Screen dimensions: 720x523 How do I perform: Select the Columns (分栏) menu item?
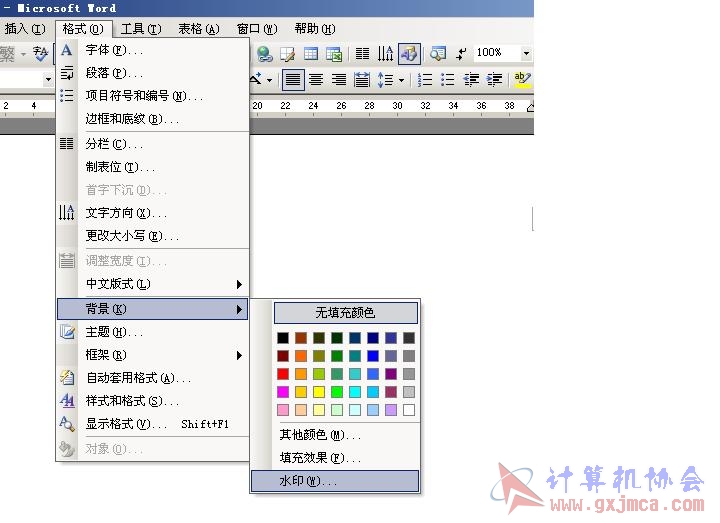click(x=152, y=144)
